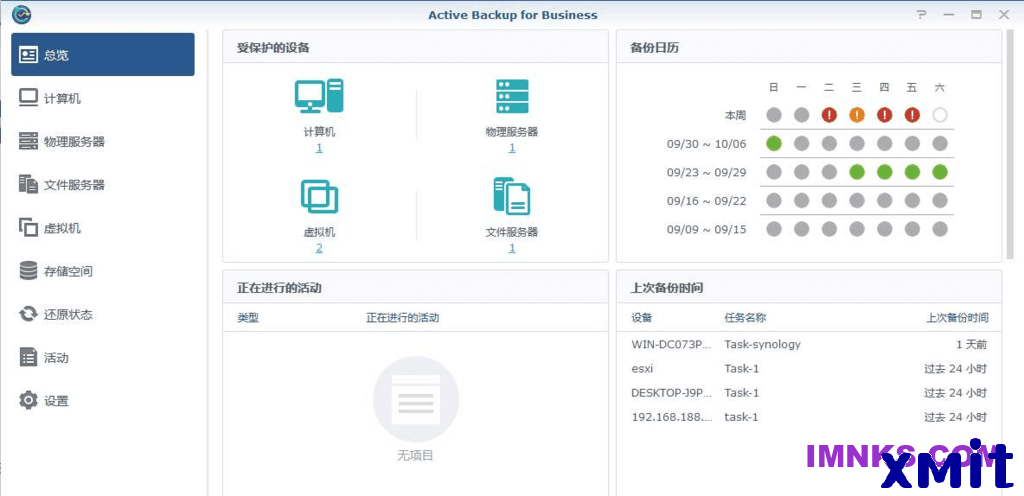The image size is (1024, 496).
Task: Click green Friday dot in 09/23 ~ 09/29
Action: [x=912, y=172]
